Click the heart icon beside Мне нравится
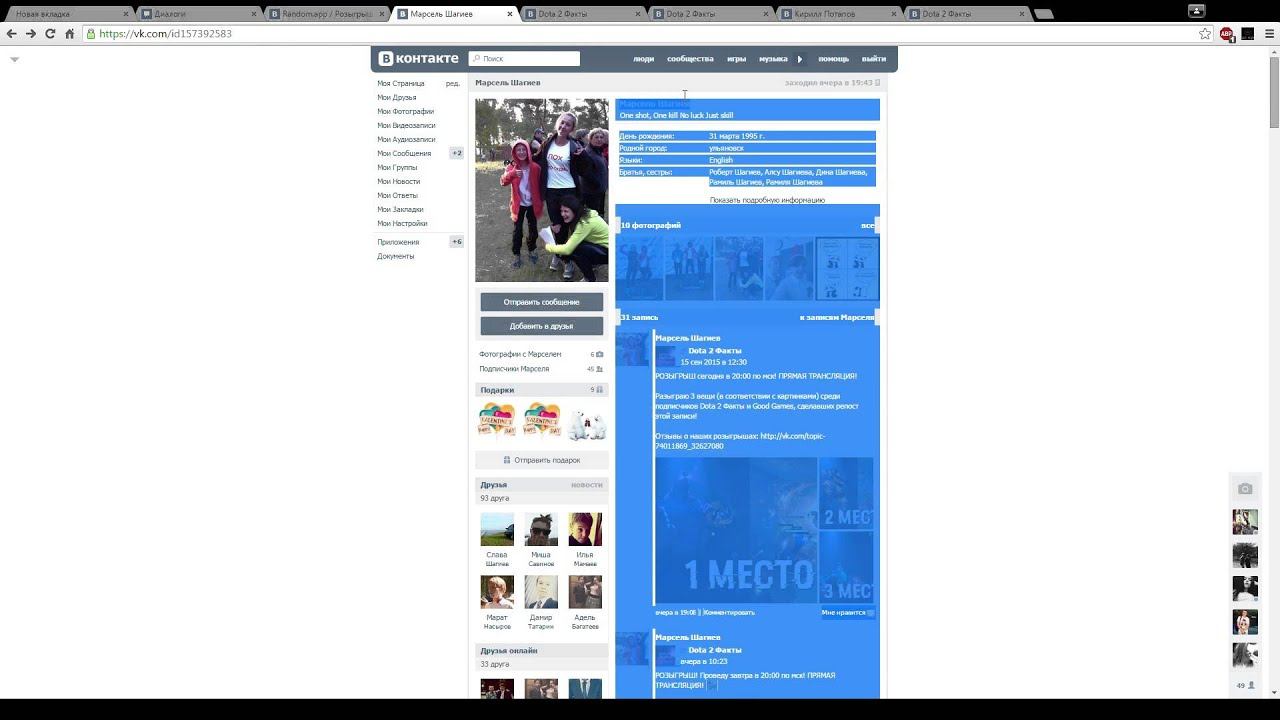 pyautogui.click(x=871, y=613)
